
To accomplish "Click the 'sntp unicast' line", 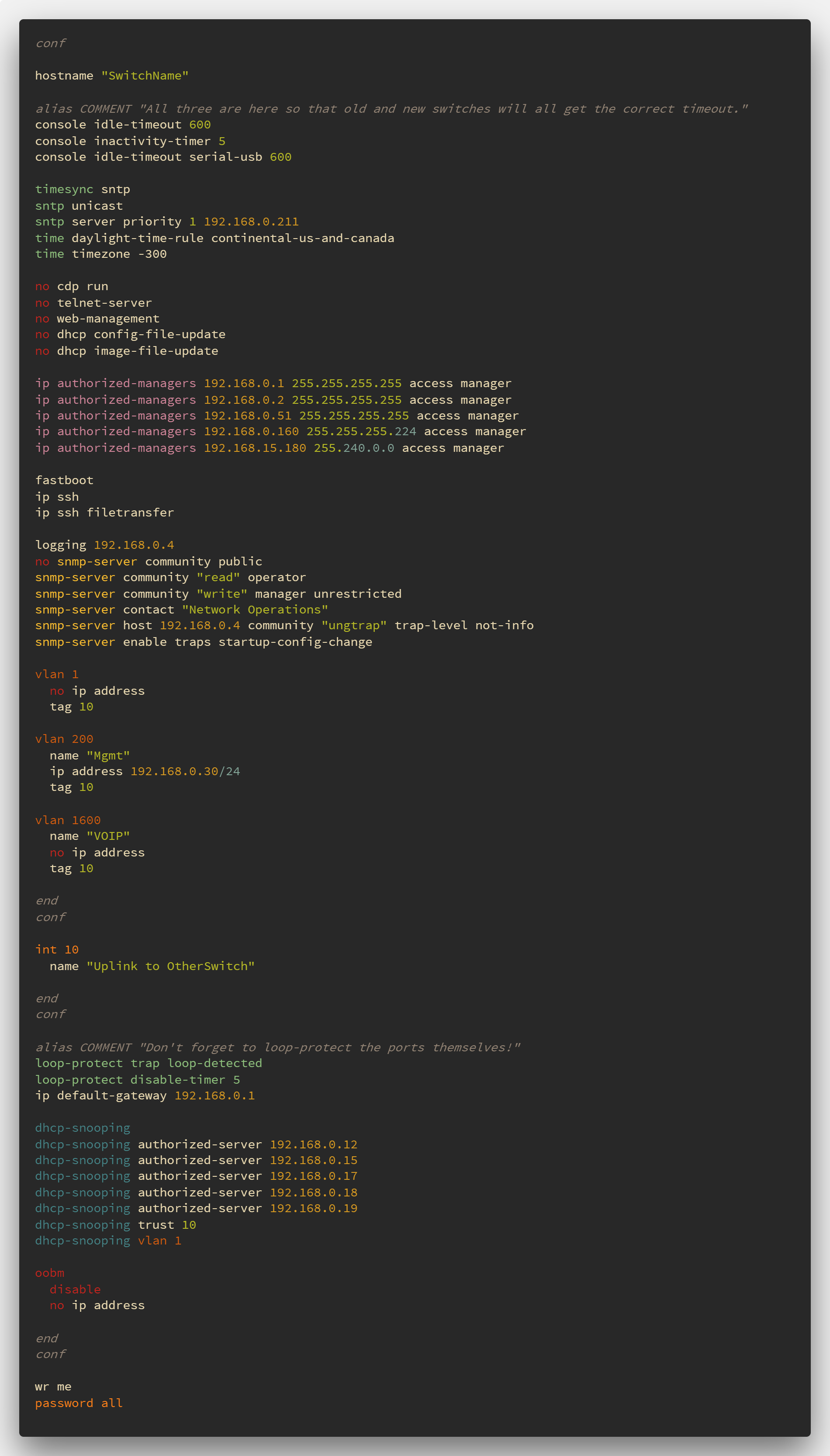I will tap(79, 206).
